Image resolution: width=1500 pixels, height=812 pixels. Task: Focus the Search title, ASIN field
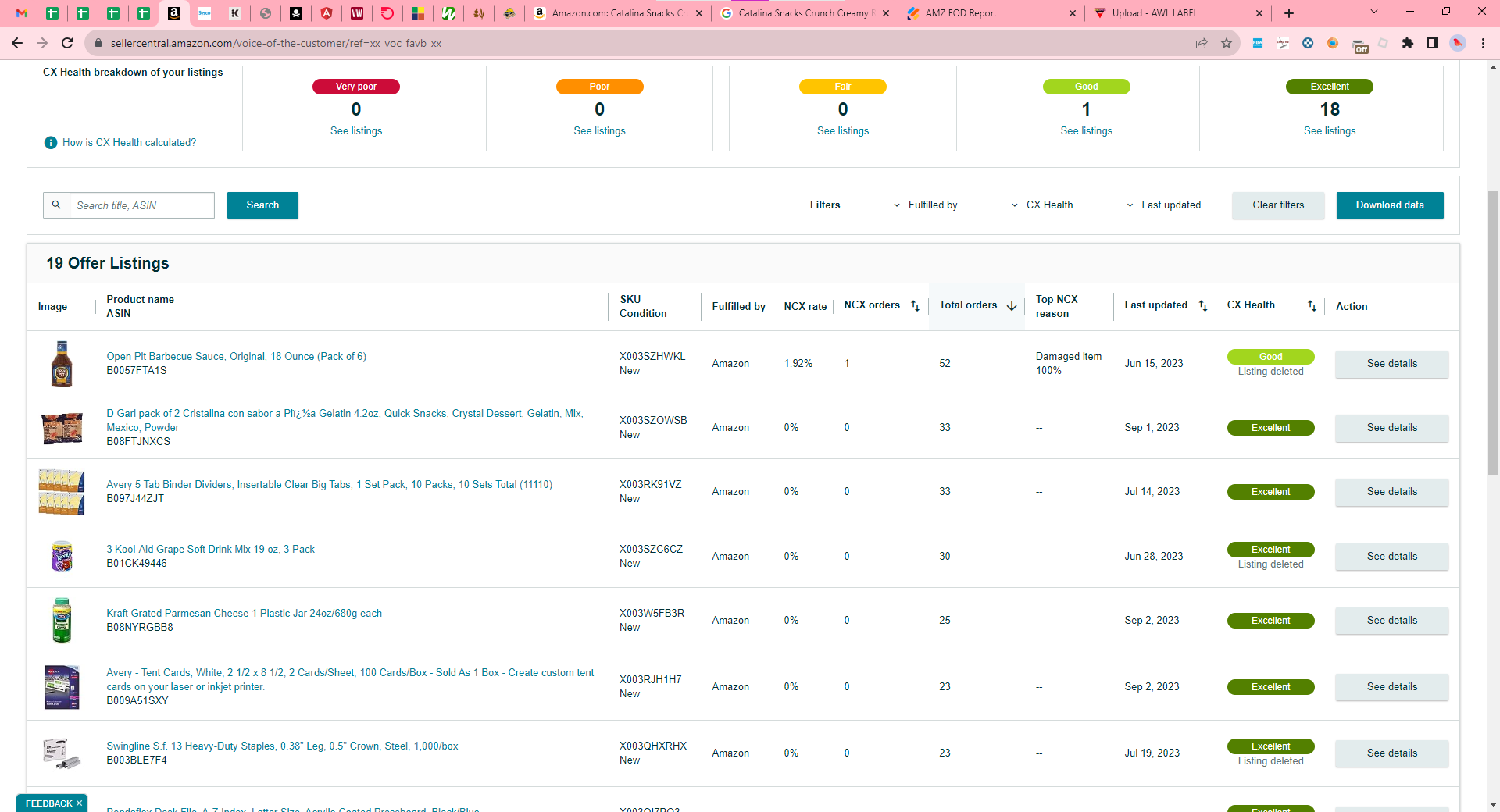(x=142, y=205)
